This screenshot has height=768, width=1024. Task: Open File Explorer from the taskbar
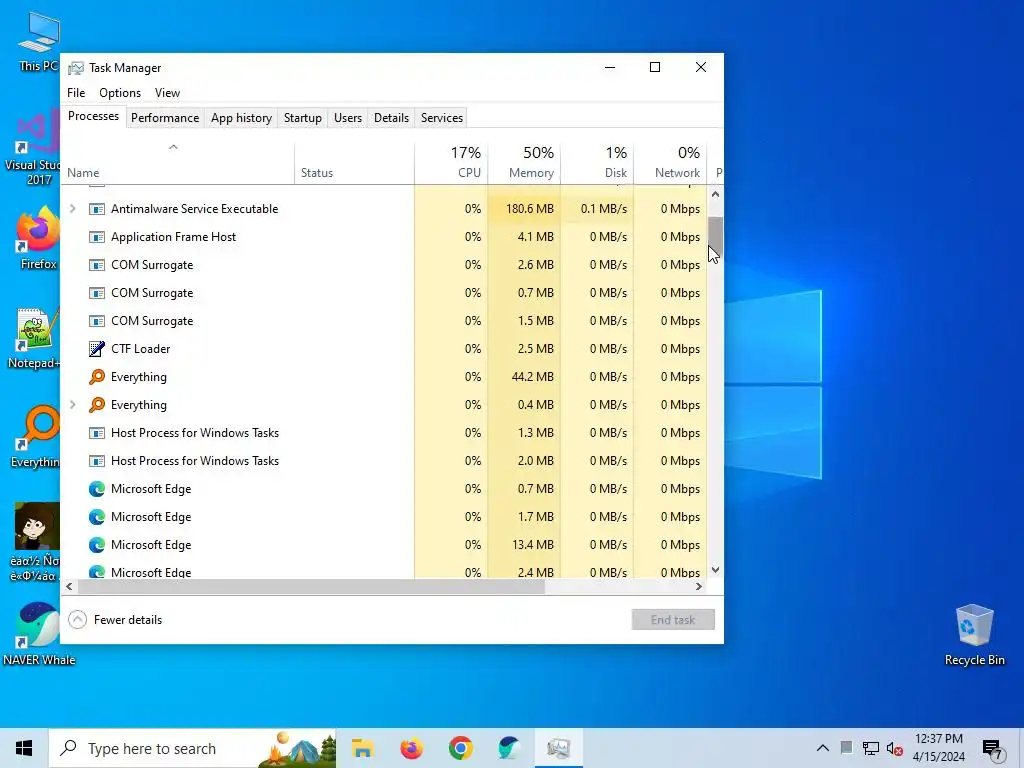[362, 748]
